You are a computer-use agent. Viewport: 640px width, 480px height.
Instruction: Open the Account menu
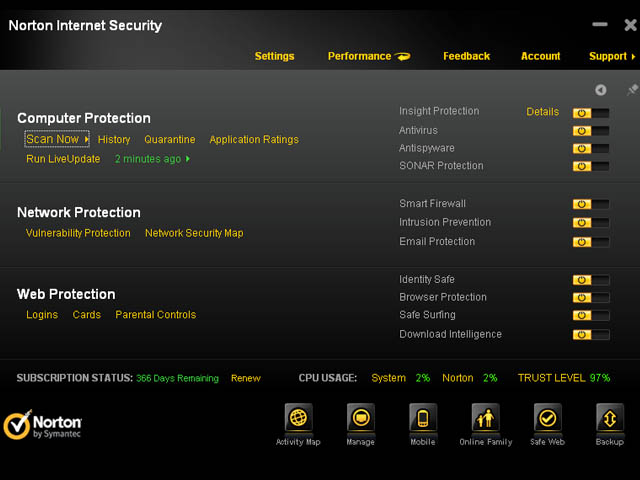[x=540, y=57]
